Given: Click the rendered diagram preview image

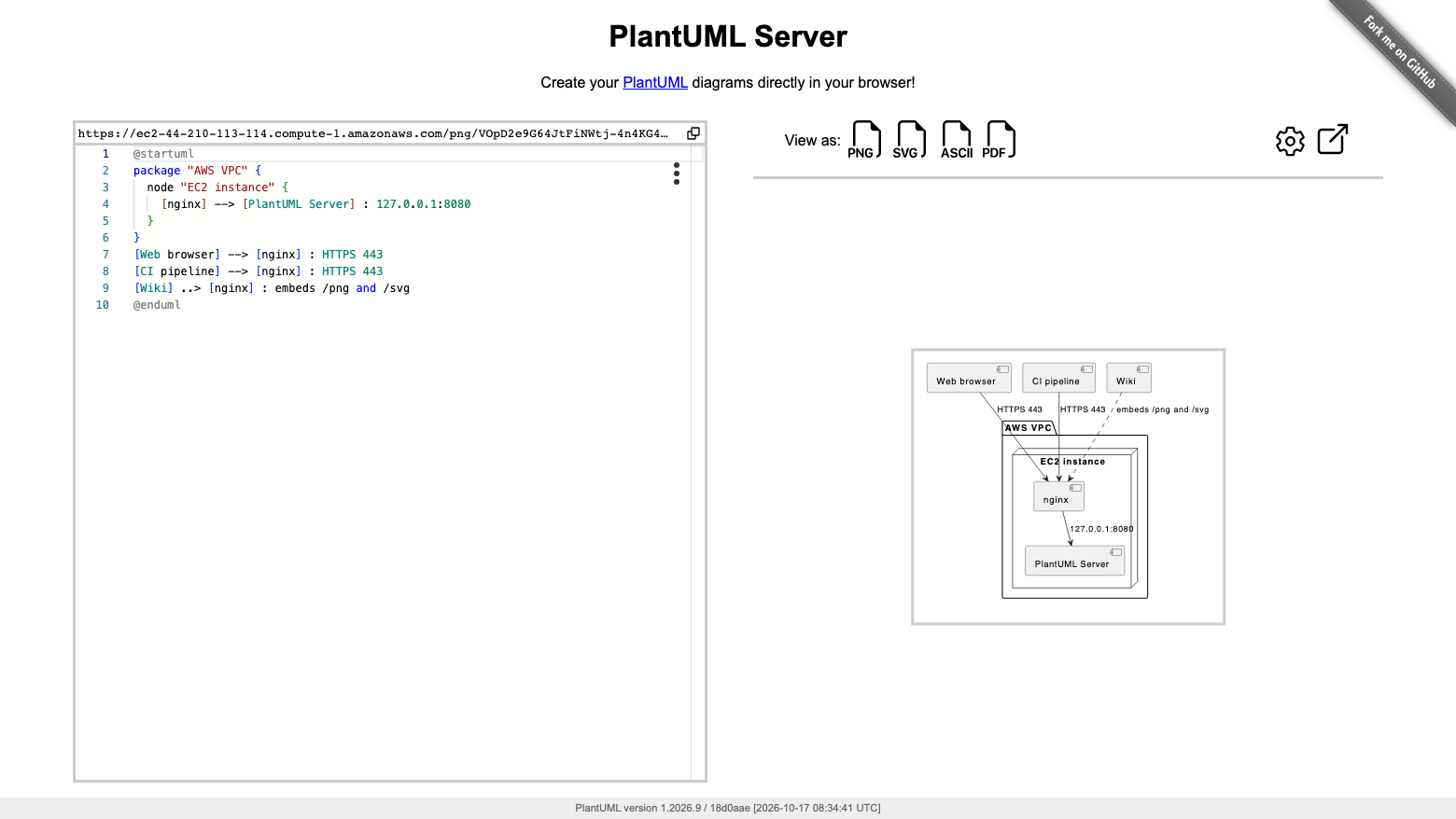Looking at the screenshot, I should tap(1068, 487).
